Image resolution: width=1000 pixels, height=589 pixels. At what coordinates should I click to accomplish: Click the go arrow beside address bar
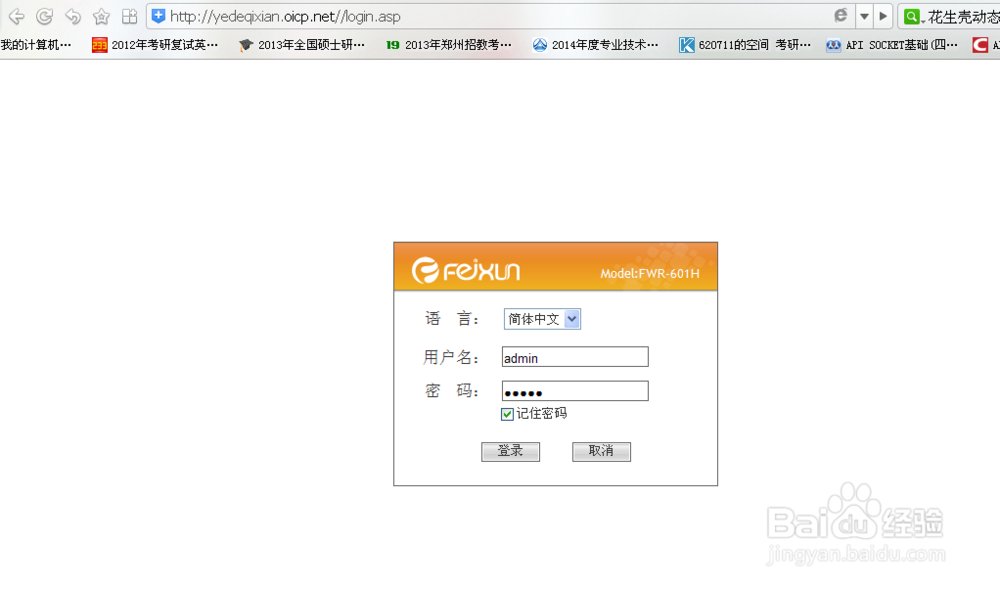click(883, 17)
